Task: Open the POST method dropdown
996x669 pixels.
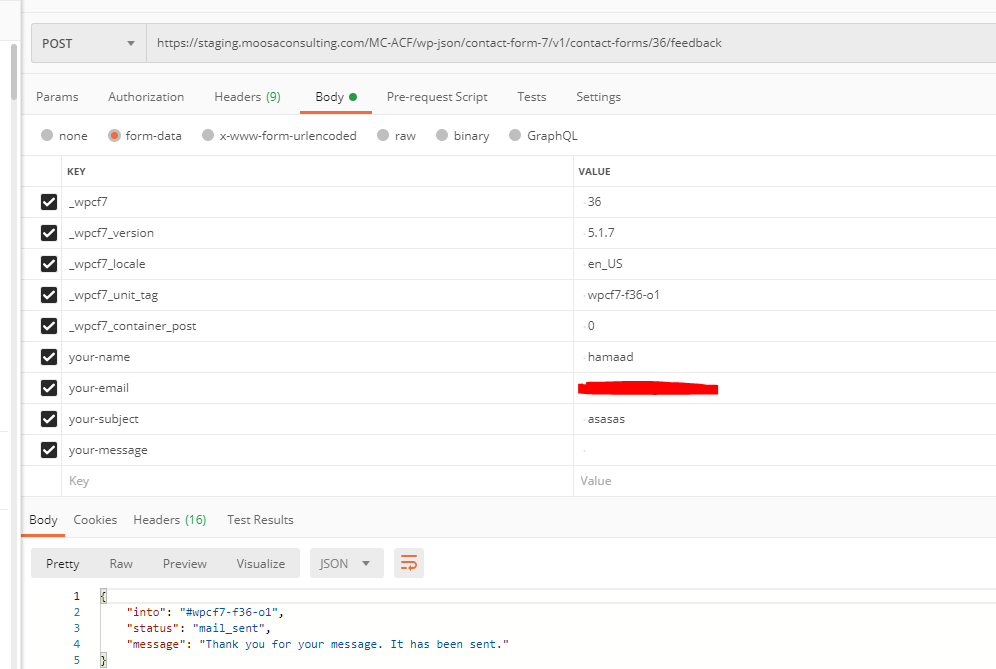Action: (x=88, y=44)
